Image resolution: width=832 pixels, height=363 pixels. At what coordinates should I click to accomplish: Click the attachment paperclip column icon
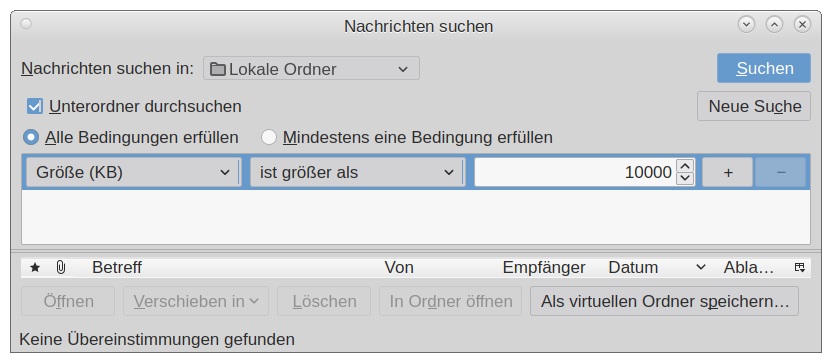61,267
